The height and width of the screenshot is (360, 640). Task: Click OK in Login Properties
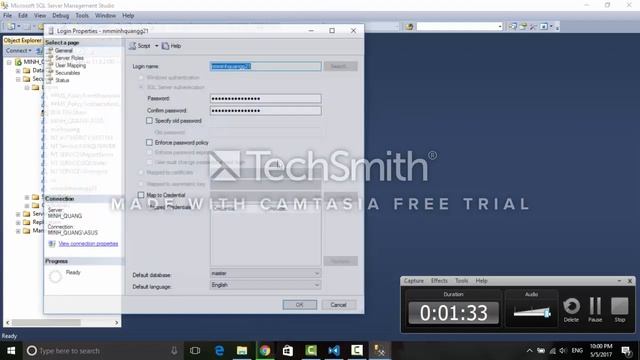click(300, 305)
